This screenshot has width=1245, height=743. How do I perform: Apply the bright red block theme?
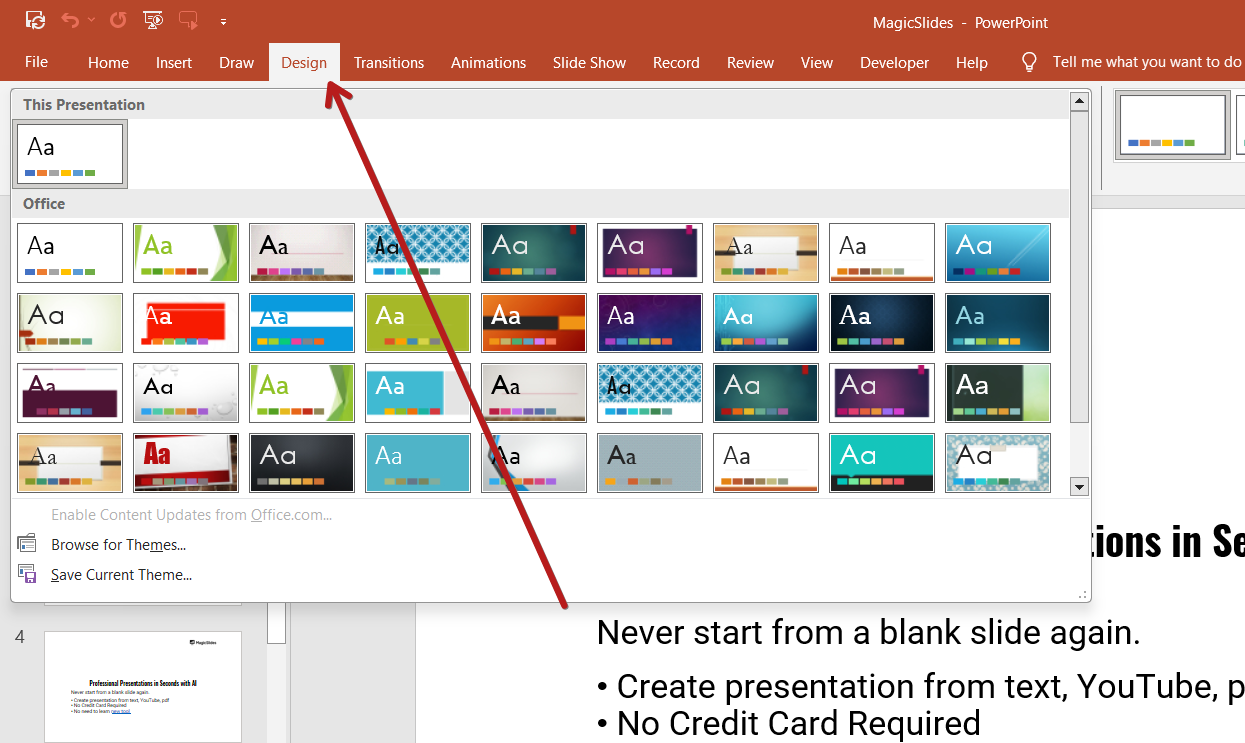(186, 323)
